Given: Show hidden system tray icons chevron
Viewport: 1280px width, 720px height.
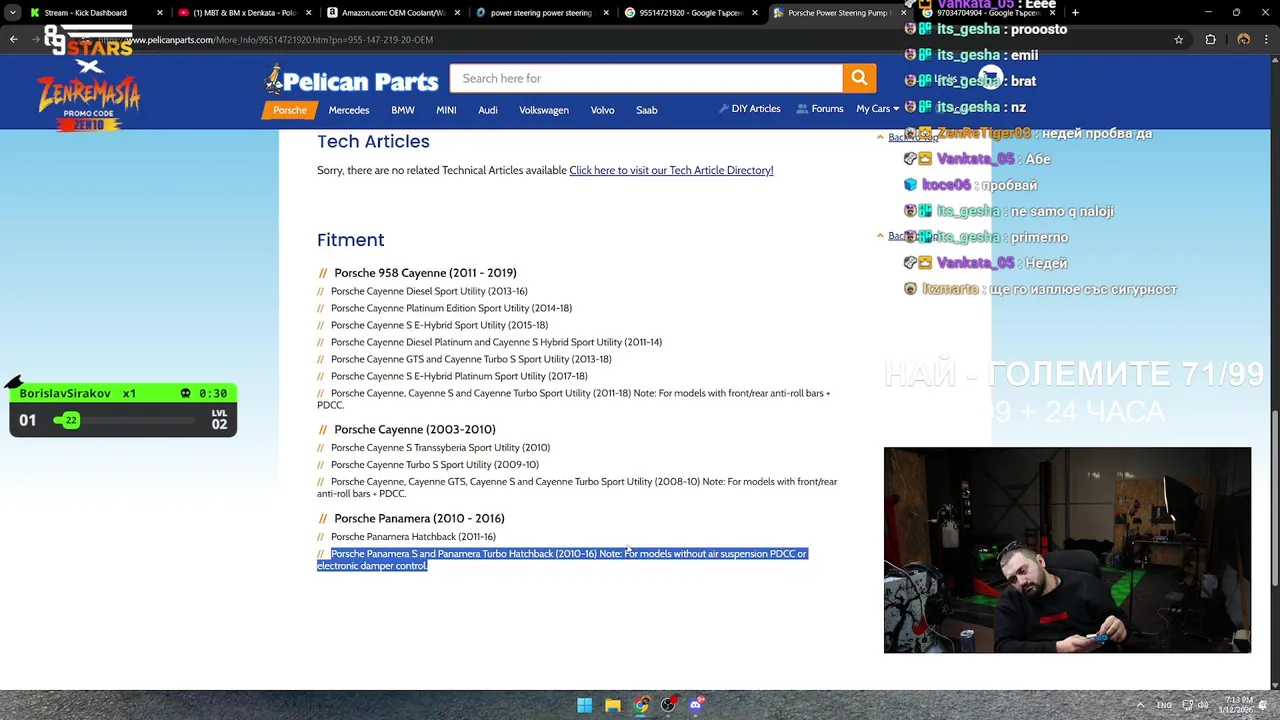Looking at the screenshot, I should pos(1142,705).
